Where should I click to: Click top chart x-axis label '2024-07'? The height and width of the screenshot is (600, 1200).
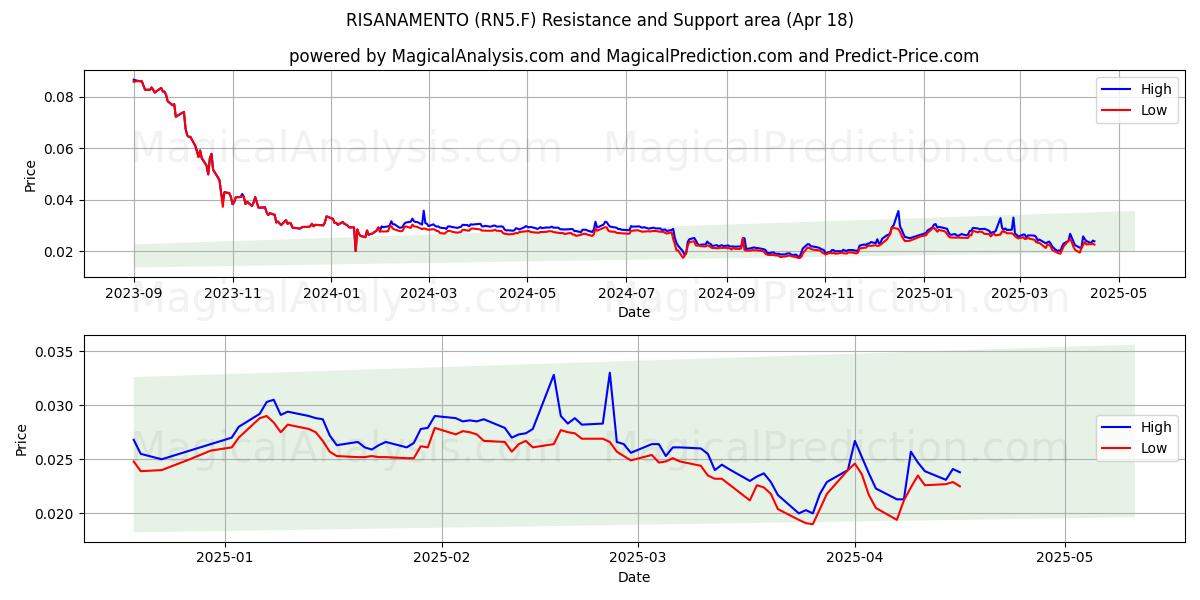click(626, 293)
